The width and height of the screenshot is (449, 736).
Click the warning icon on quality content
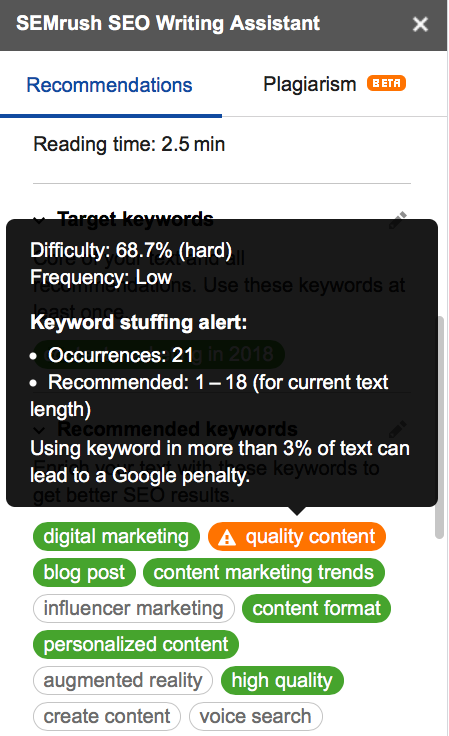(x=227, y=537)
